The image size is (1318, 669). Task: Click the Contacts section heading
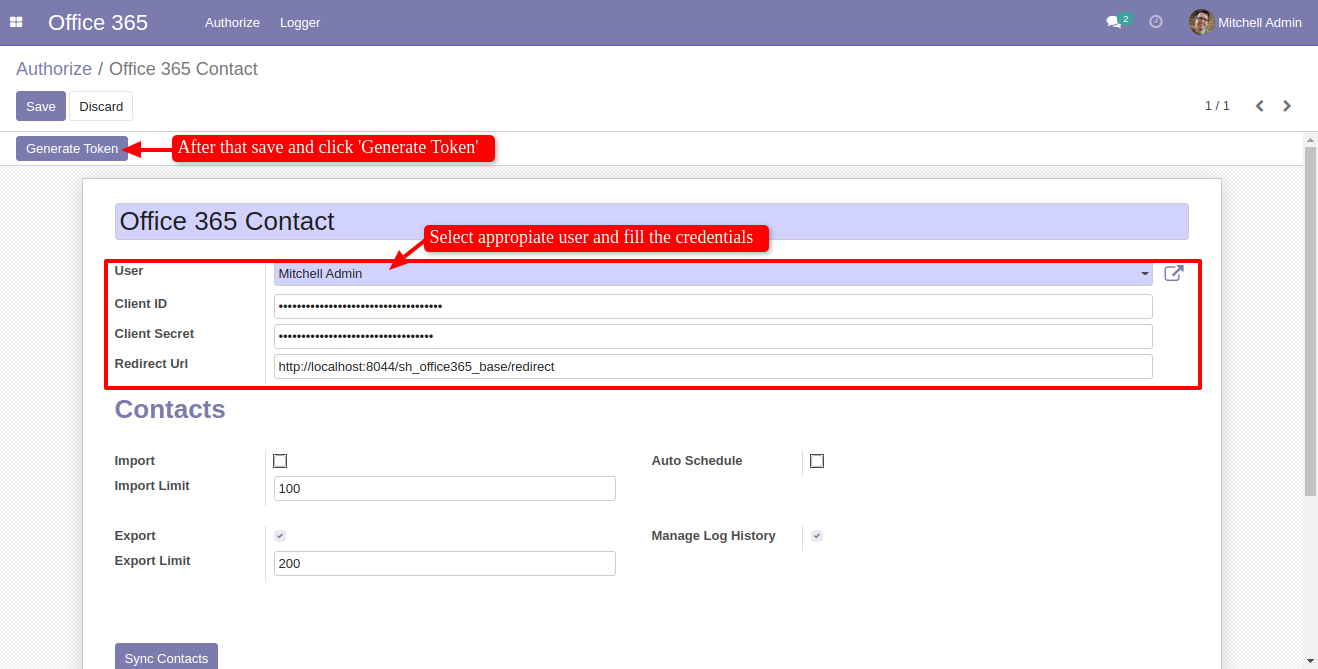point(170,409)
